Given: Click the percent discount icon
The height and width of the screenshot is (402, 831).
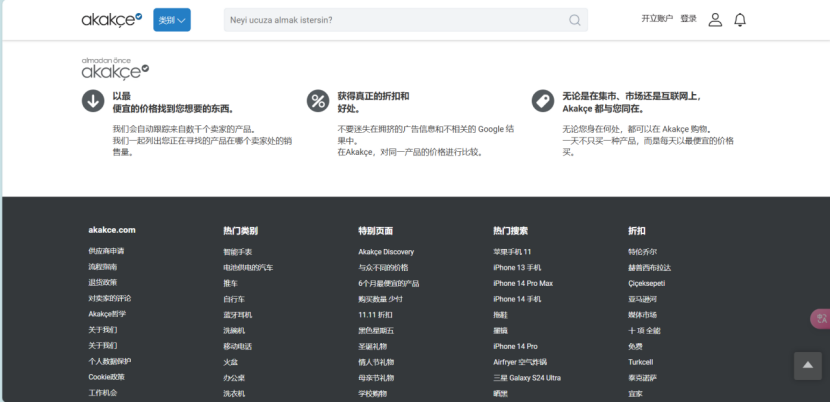Looking at the screenshot, I should point(318,101).
